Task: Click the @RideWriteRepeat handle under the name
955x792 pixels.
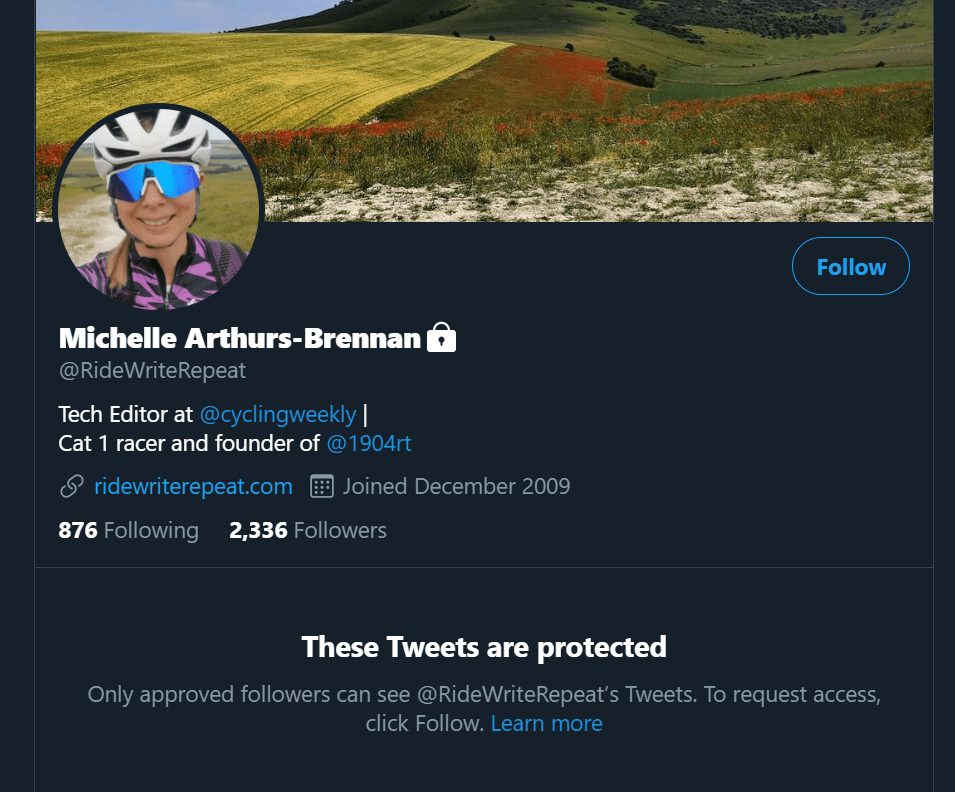Action: point(153,371)
